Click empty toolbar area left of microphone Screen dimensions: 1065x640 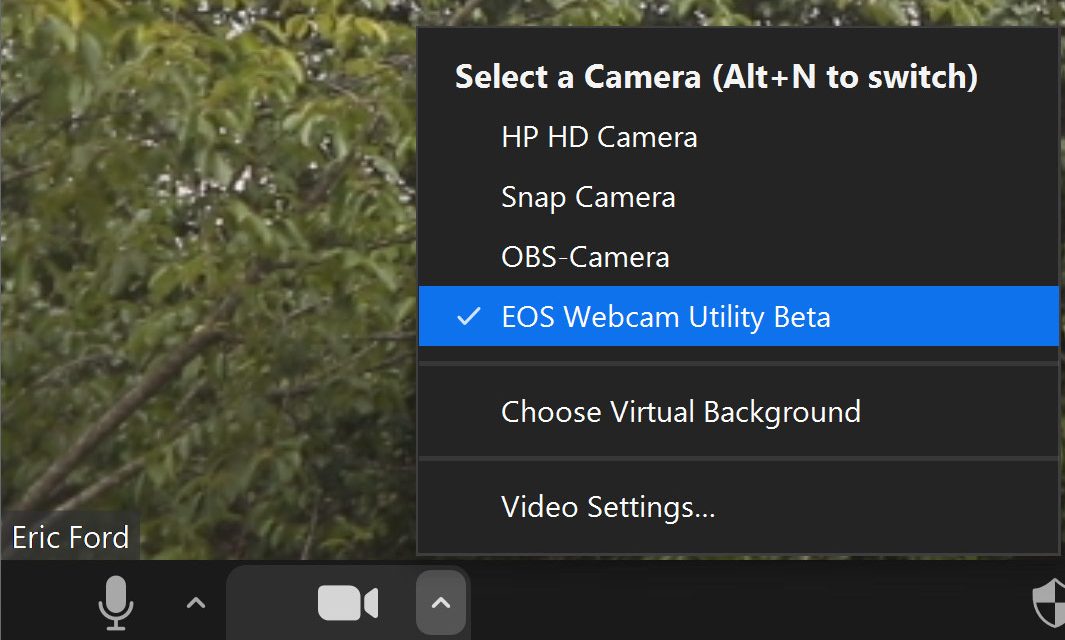point(40,603)
